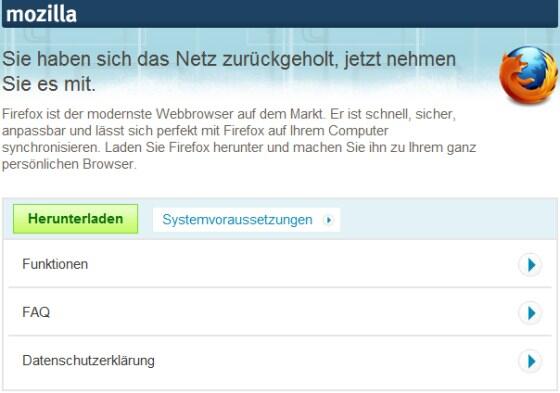Viewport: 560px width, 393px height.
Task: Select the Funktionen list entry
Action: click(280, 264)
